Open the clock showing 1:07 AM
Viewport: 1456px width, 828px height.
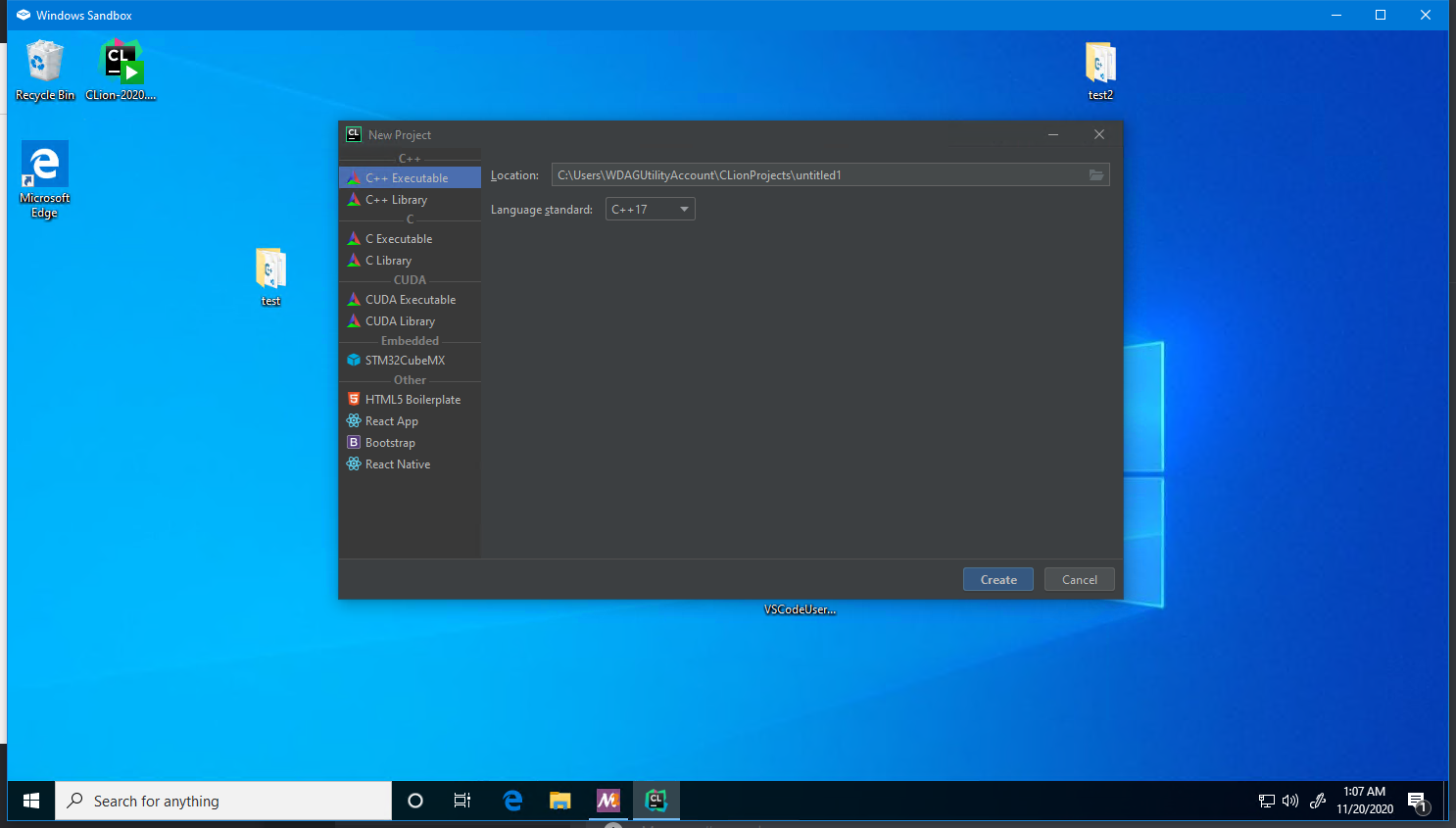1365,801
